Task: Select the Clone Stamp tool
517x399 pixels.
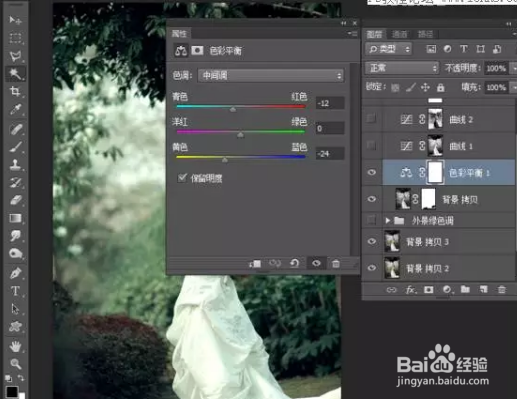Action: click(15, 164)
